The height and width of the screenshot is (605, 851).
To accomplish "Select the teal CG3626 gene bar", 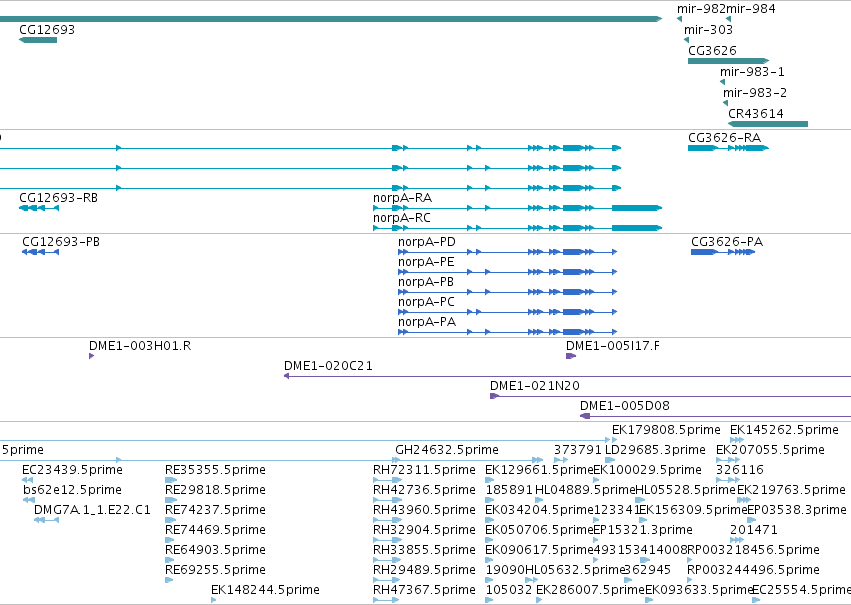I will [x=728, y=61].
